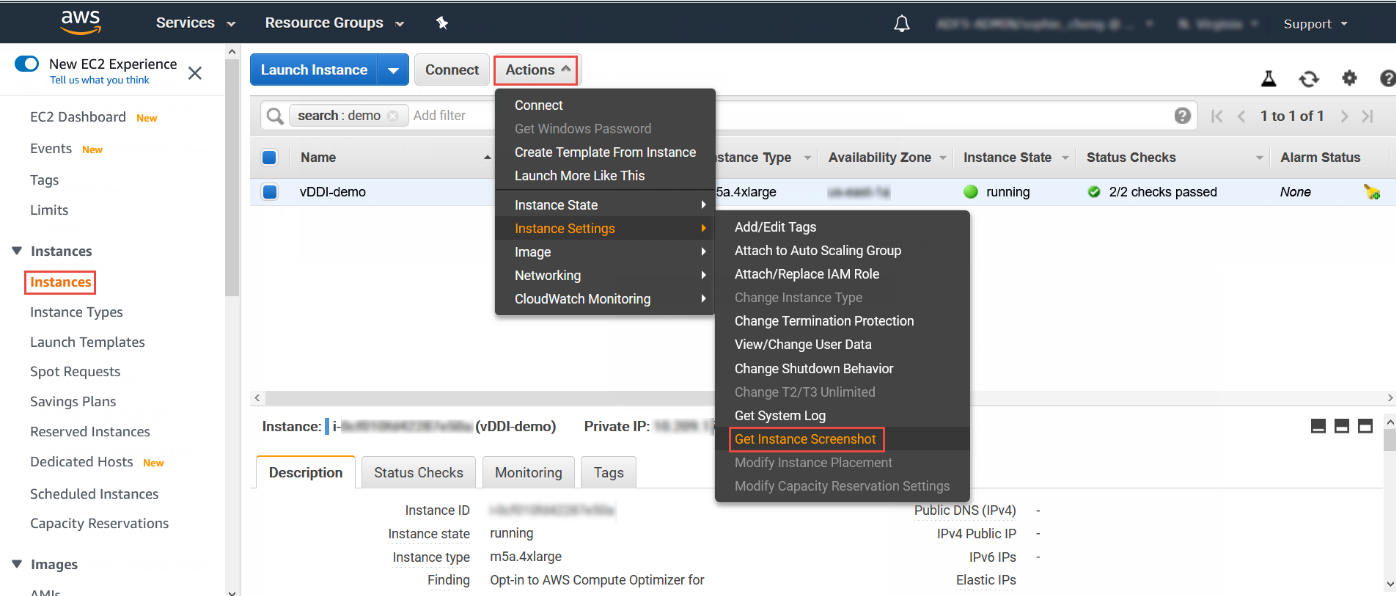Toggle the select-all instances checkbox
1396x596 pixels.
269,157
